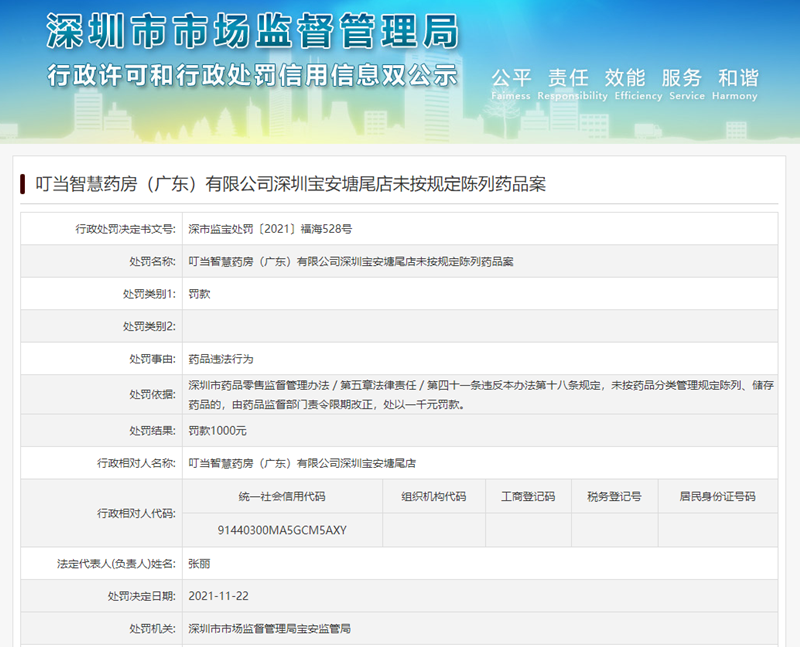800x647 pixels.
Task: Click the 税务登记号 column header
Action: click(x=614, y=496)
